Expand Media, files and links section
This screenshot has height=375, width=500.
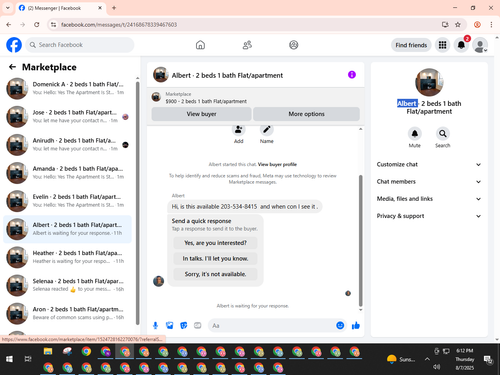click(x=429, y=199)
